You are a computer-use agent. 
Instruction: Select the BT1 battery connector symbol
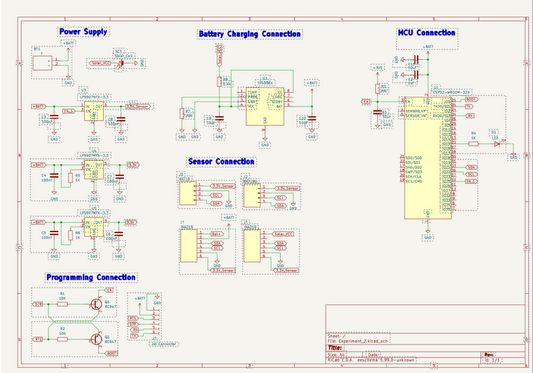coord(42,63)
